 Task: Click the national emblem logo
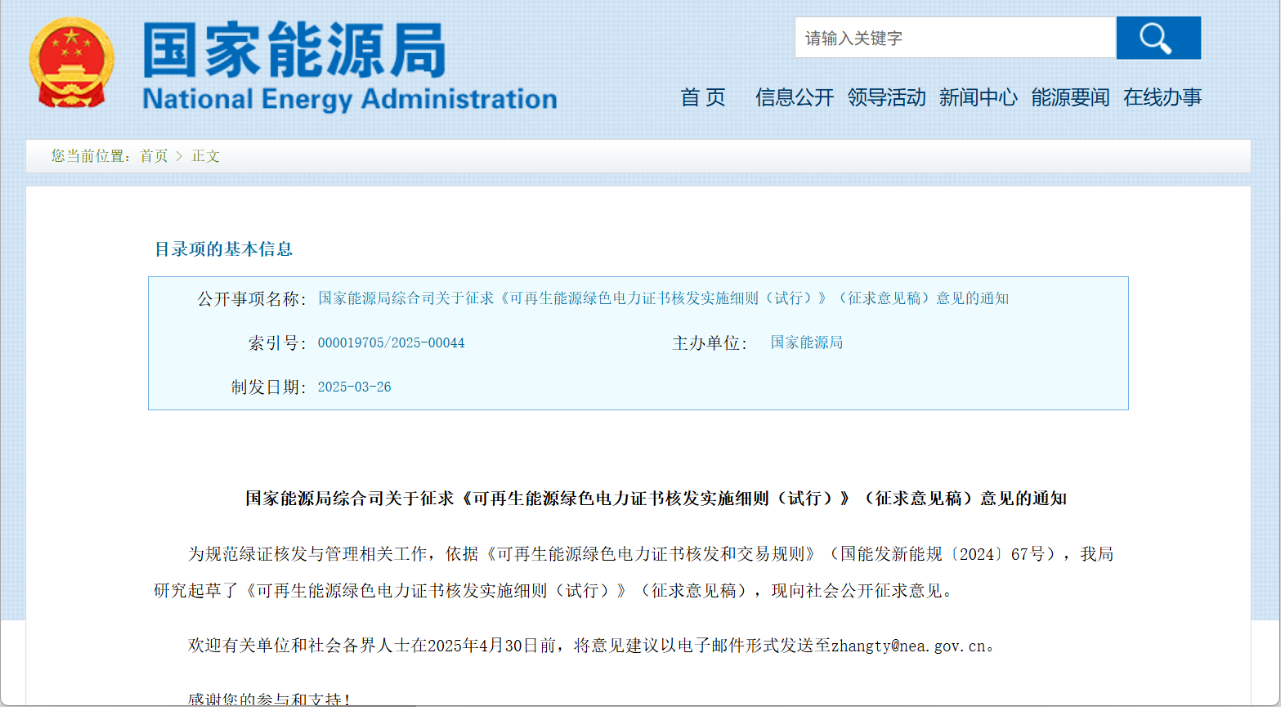(x=71, y=63)
